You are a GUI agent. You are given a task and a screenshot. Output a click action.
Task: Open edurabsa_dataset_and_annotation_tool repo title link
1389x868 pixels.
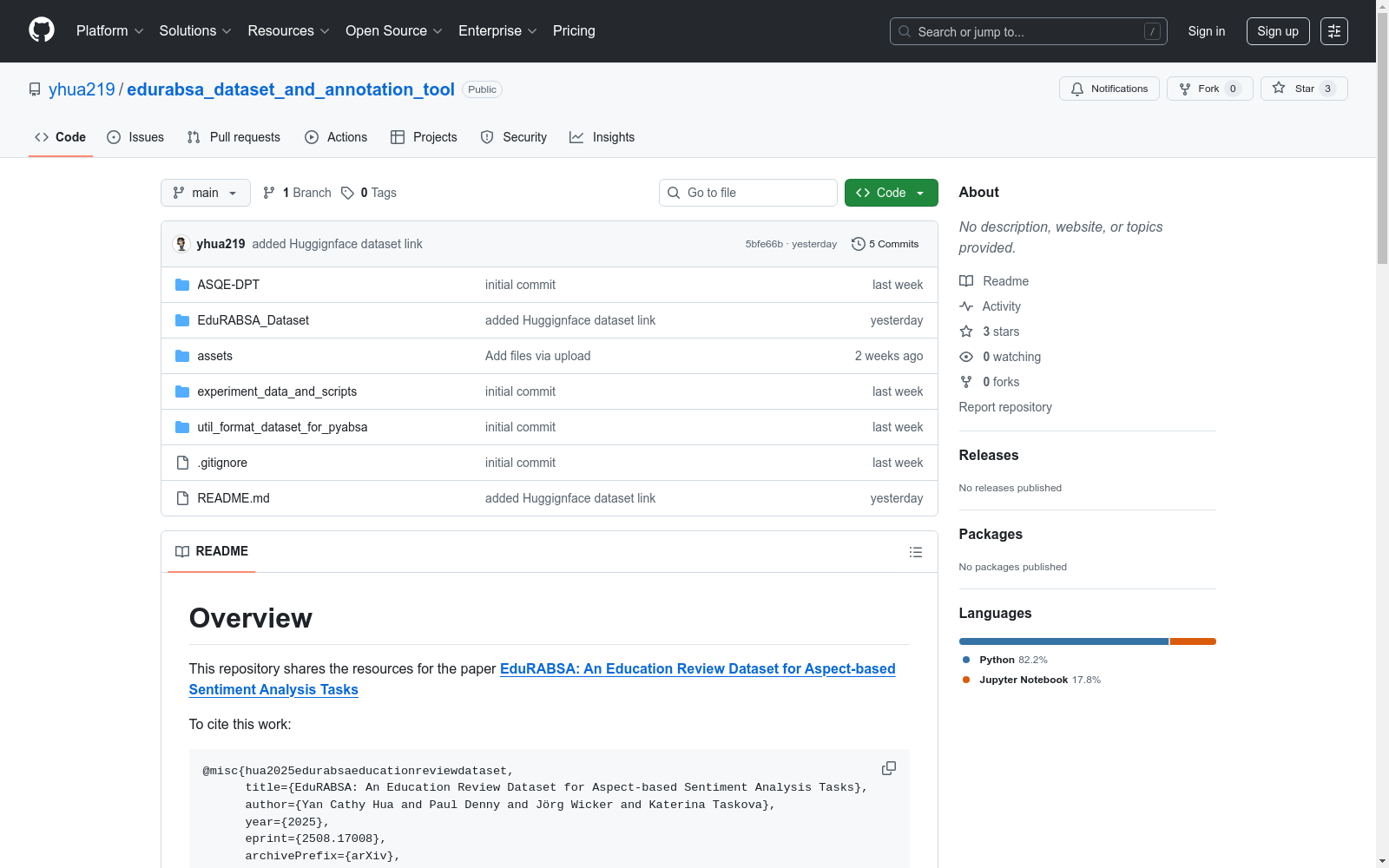[291, 89]
